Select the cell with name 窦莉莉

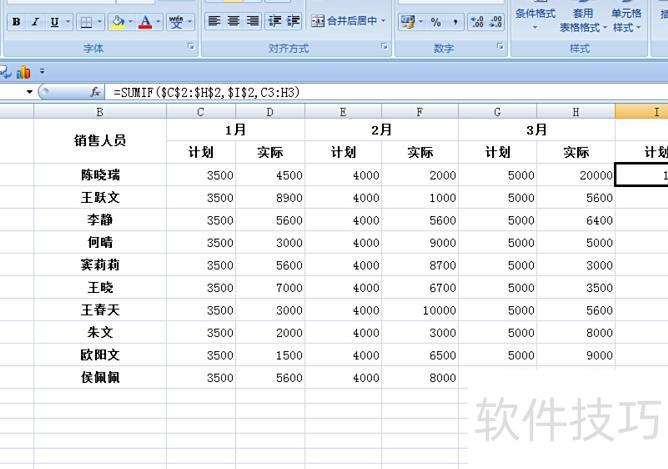[x=100, y=265]
